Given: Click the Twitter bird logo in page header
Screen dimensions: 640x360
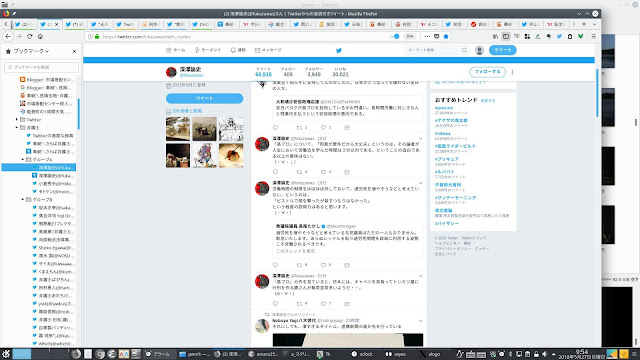Looking at the screenshot, I should [338, 50].
